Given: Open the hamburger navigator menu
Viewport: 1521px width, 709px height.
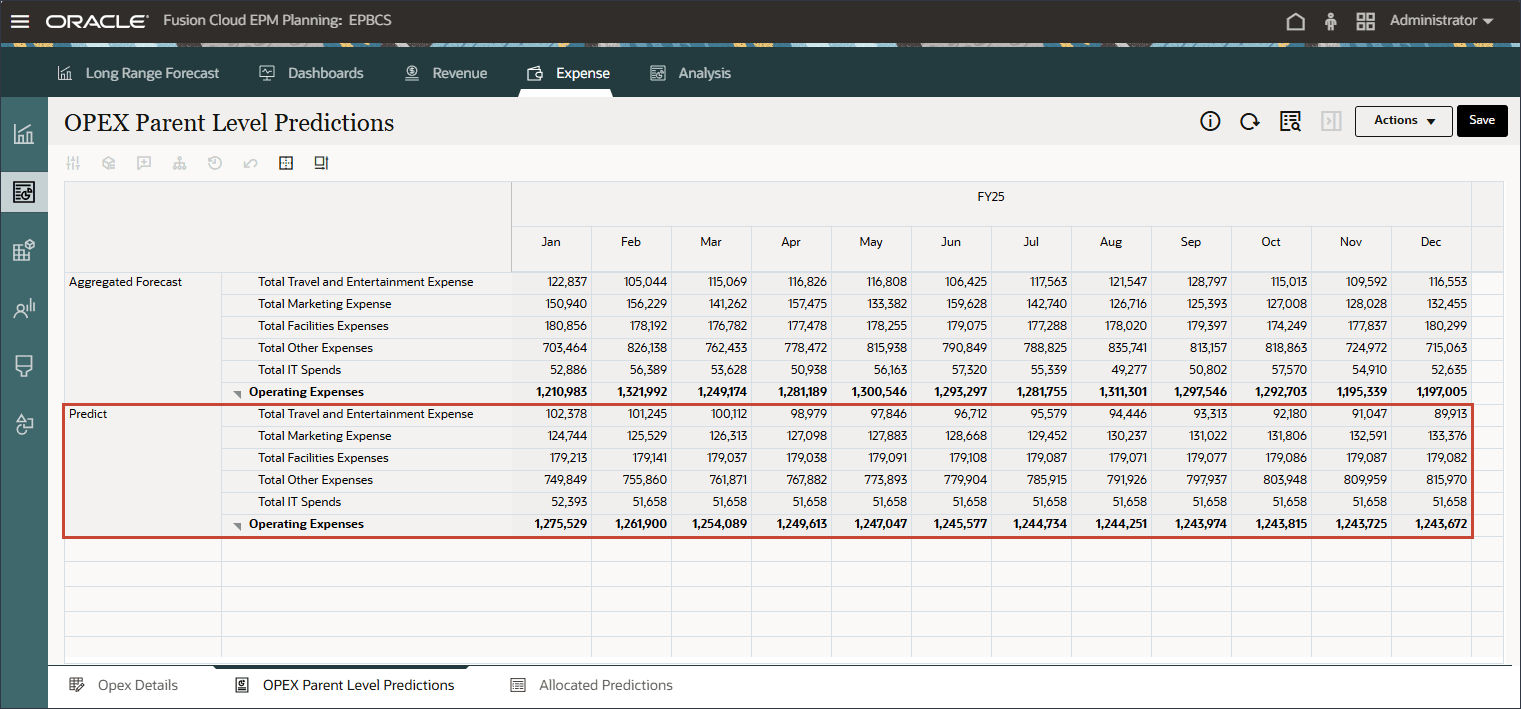Looking at the screenshot, I should [x=20, y=21].
